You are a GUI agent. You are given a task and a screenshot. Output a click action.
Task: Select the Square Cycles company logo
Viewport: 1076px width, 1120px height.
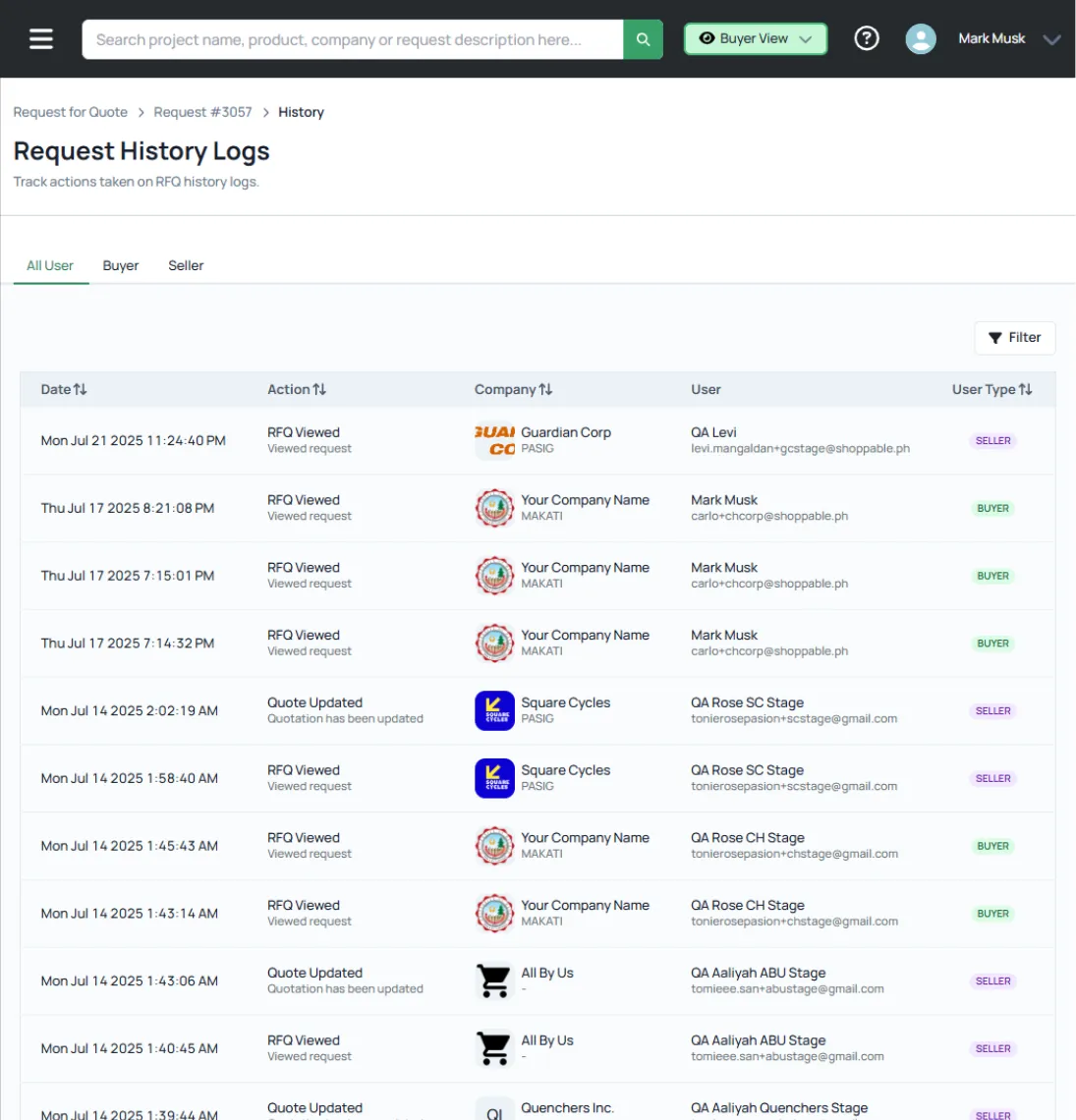click(x=494, y=710)
